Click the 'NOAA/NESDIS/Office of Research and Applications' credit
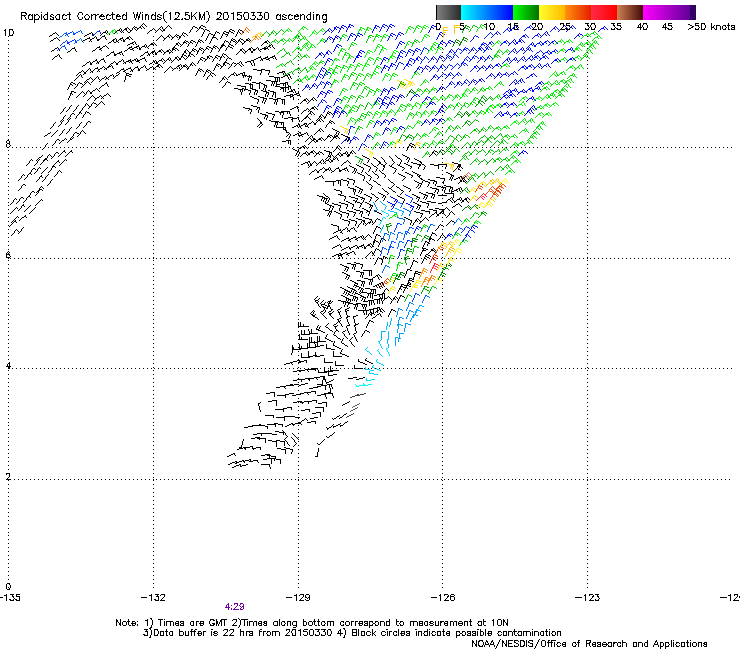This screenshot has width=740, height=650. click(x=589, y=643)
